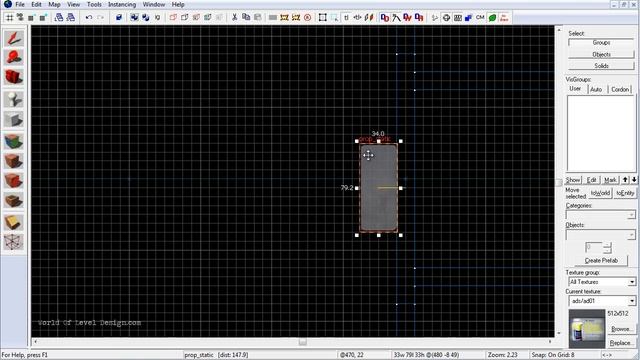
Task: Click the green leaf toolbar icon
Action: [492, 18]
